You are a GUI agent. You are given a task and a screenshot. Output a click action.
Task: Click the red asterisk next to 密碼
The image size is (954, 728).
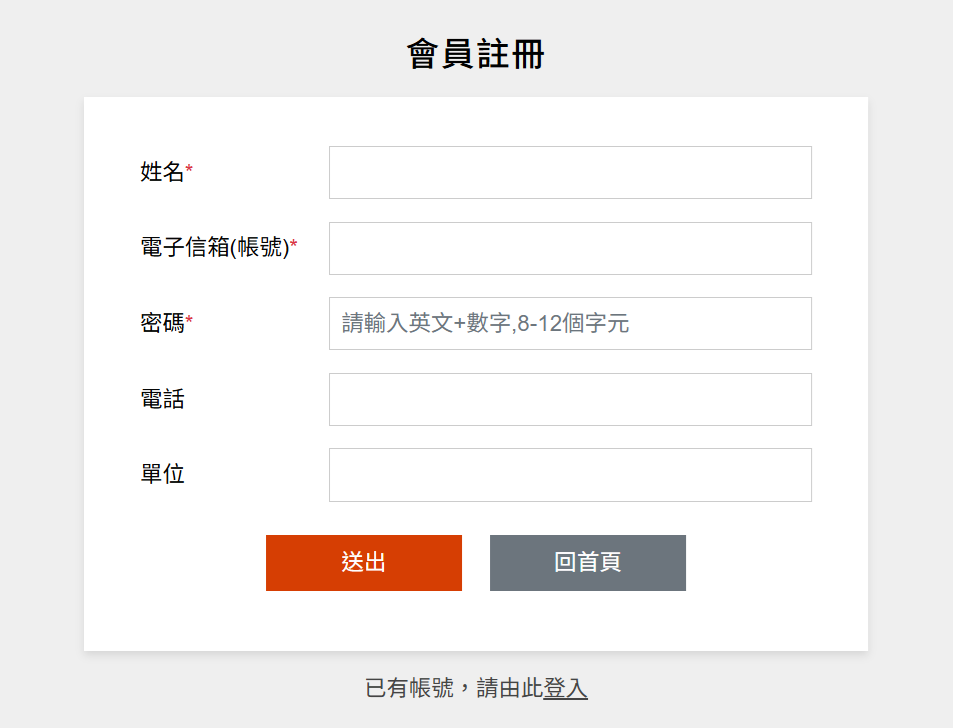[190, 322]
